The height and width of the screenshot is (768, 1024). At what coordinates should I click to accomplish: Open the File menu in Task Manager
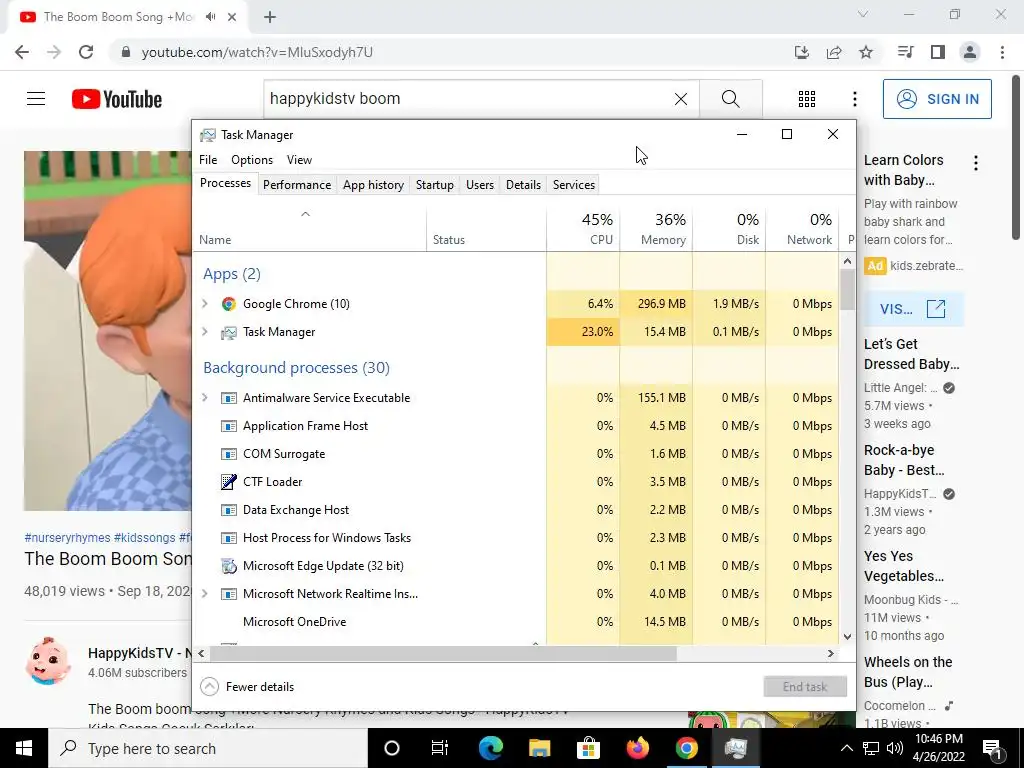208,160
